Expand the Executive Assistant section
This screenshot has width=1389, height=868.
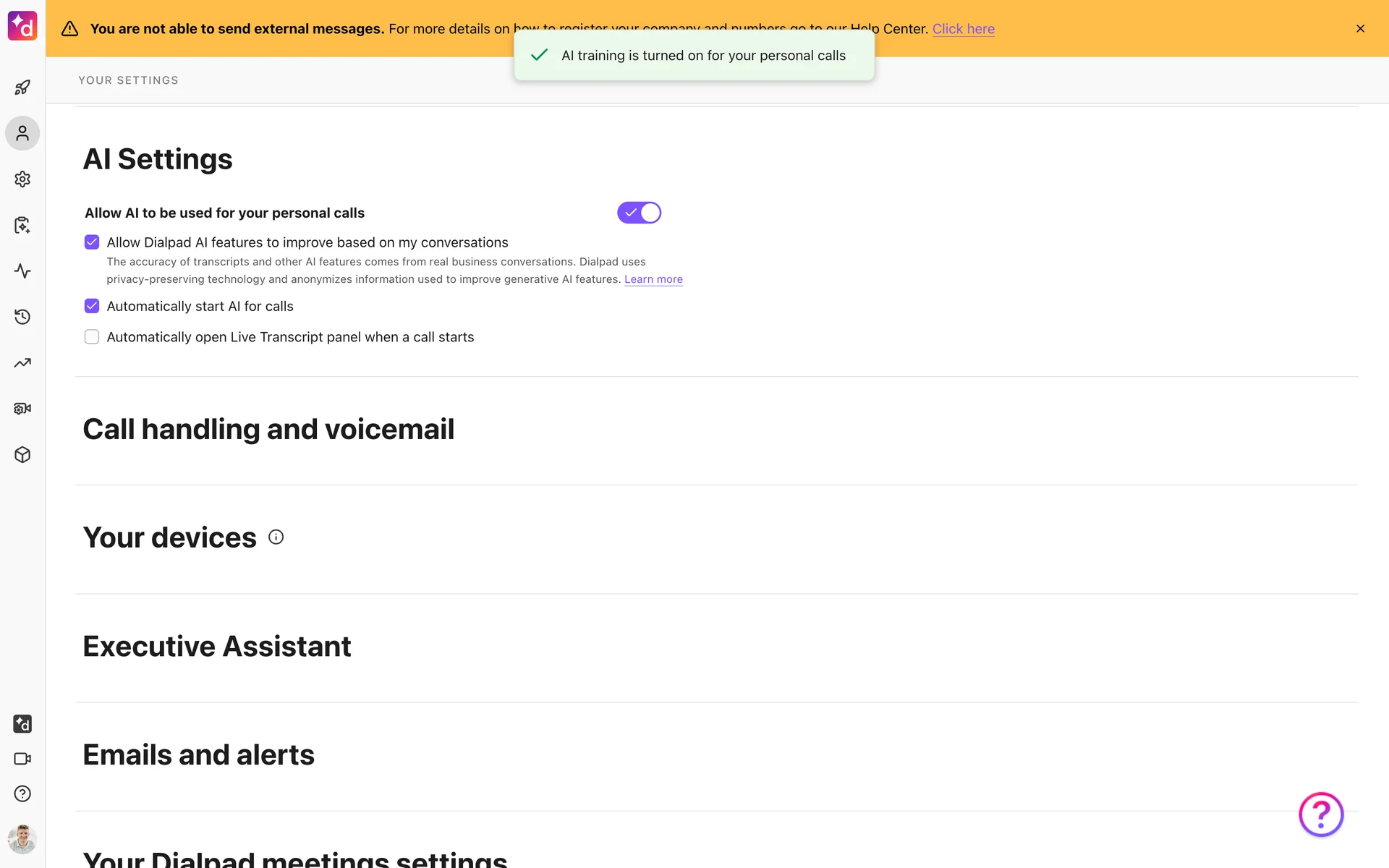(x=217, y=647)
